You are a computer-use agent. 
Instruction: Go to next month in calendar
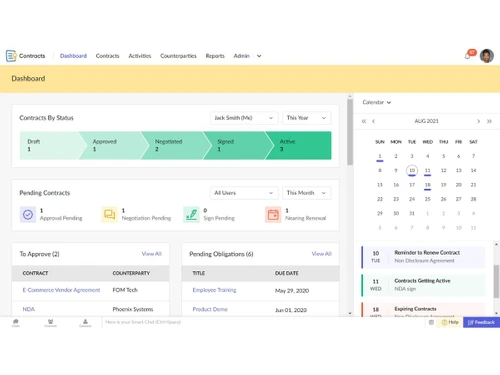click(479, 121)
